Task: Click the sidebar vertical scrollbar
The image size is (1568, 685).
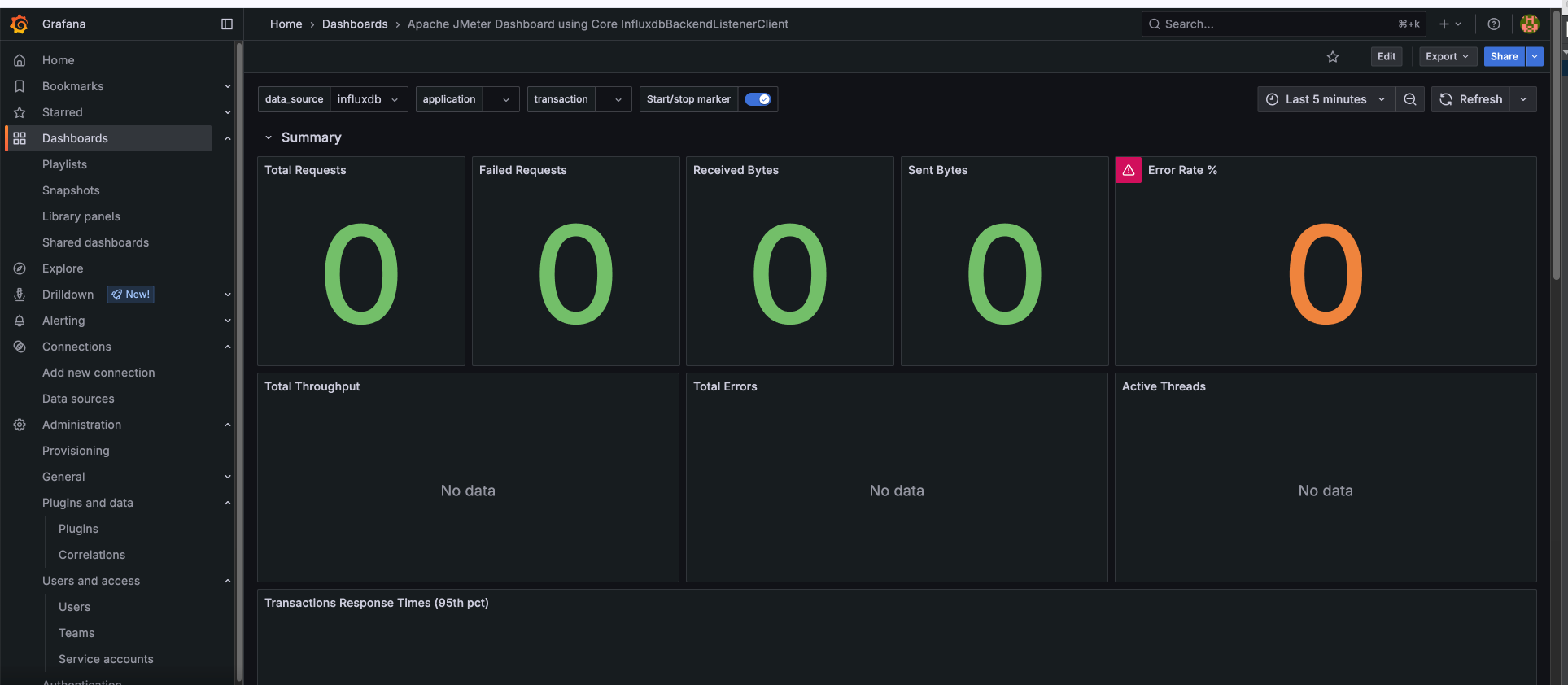Action: tap(238, 362)
